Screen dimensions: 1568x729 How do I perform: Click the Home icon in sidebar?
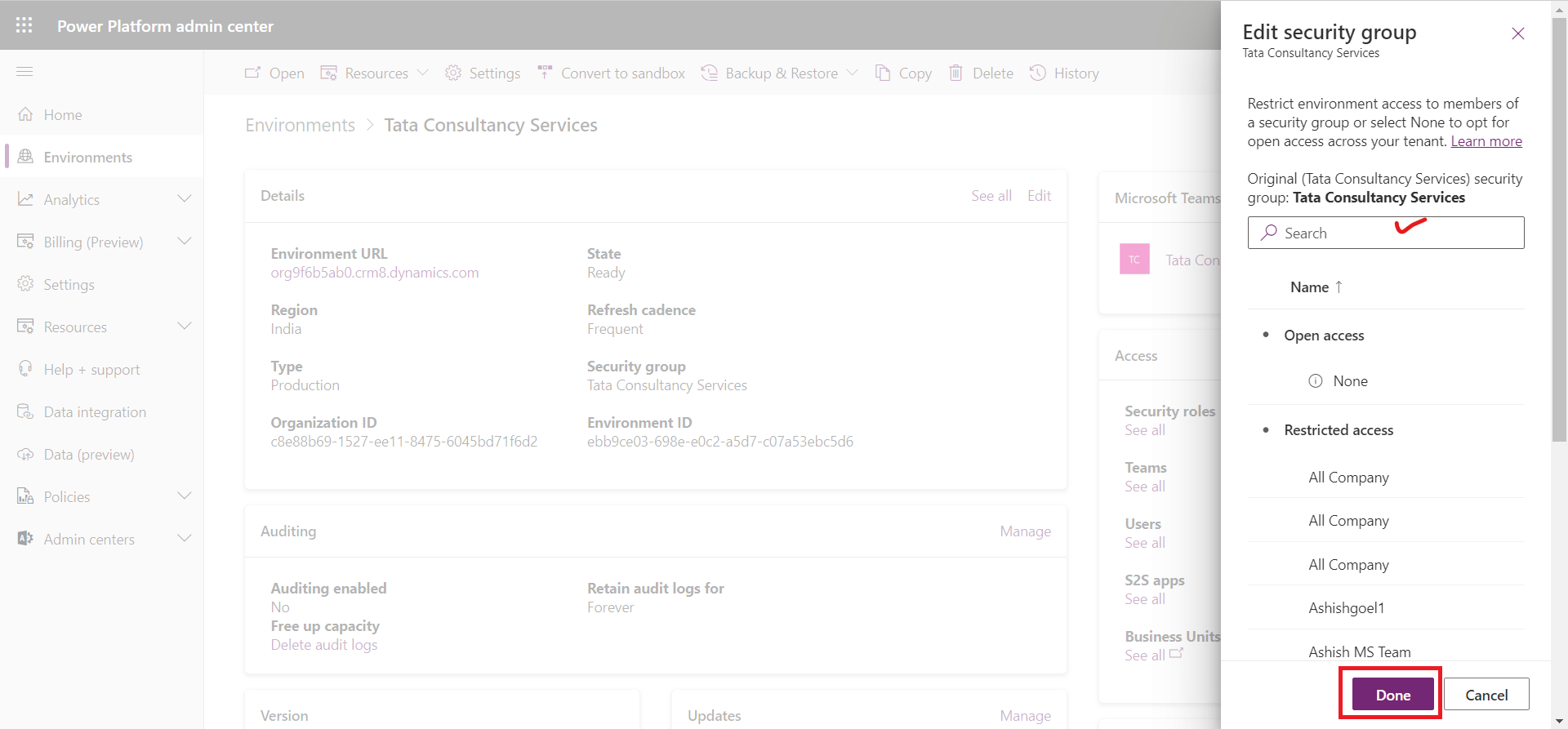pyautogui.click(x=26, y=114)
